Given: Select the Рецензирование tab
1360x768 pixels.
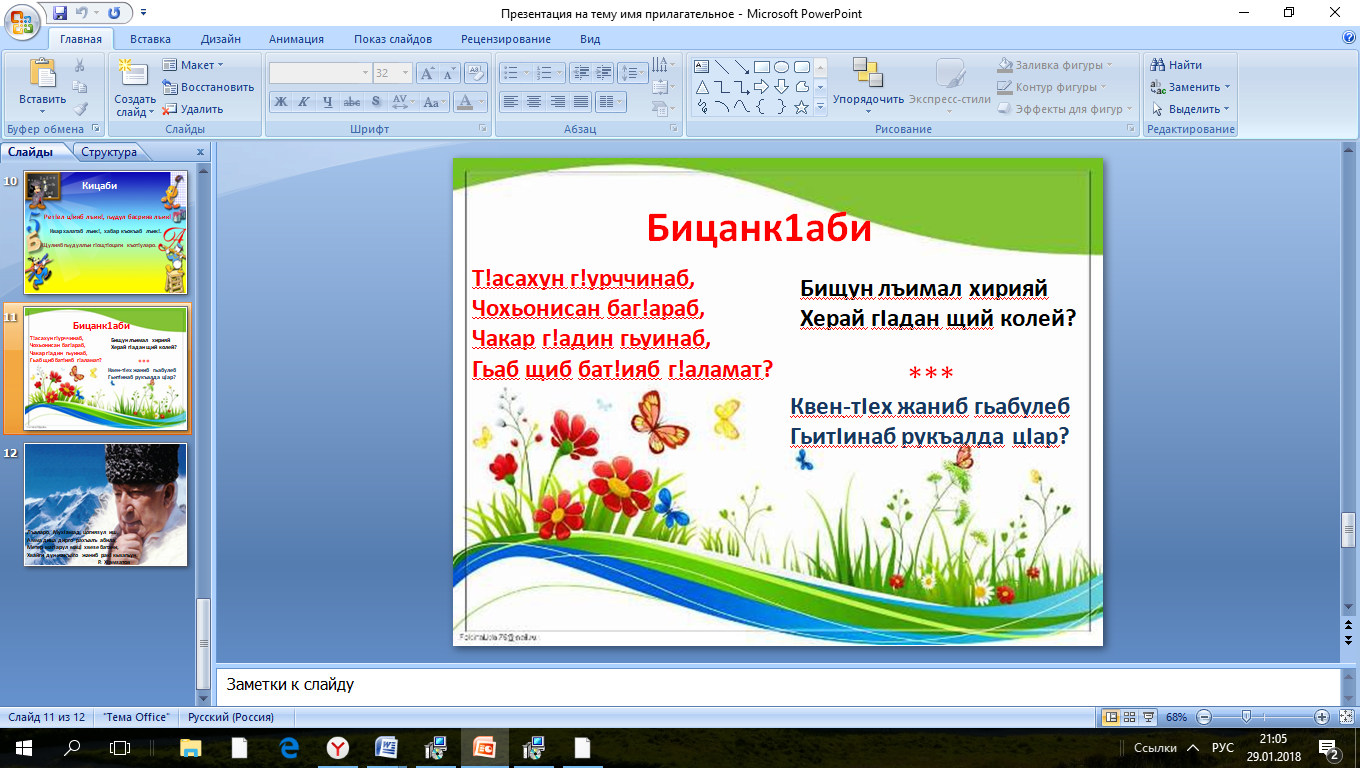Looking at the screenshot, I should (x=506, y=39).
